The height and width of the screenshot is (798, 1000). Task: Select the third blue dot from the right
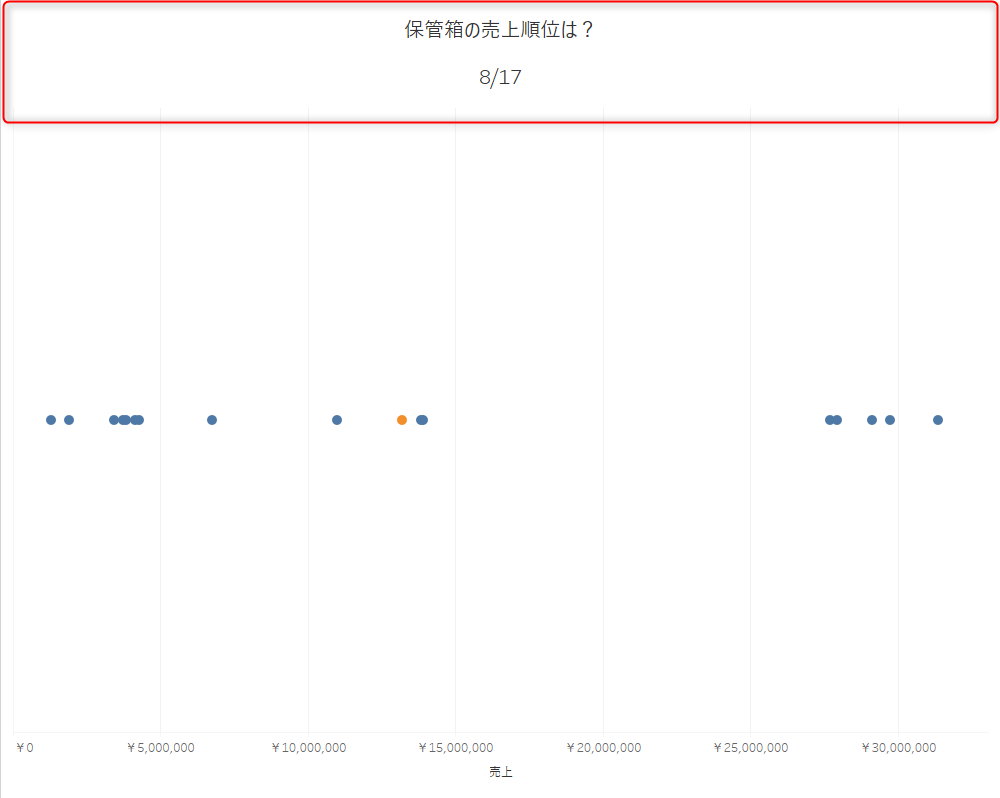pos(872,420)
